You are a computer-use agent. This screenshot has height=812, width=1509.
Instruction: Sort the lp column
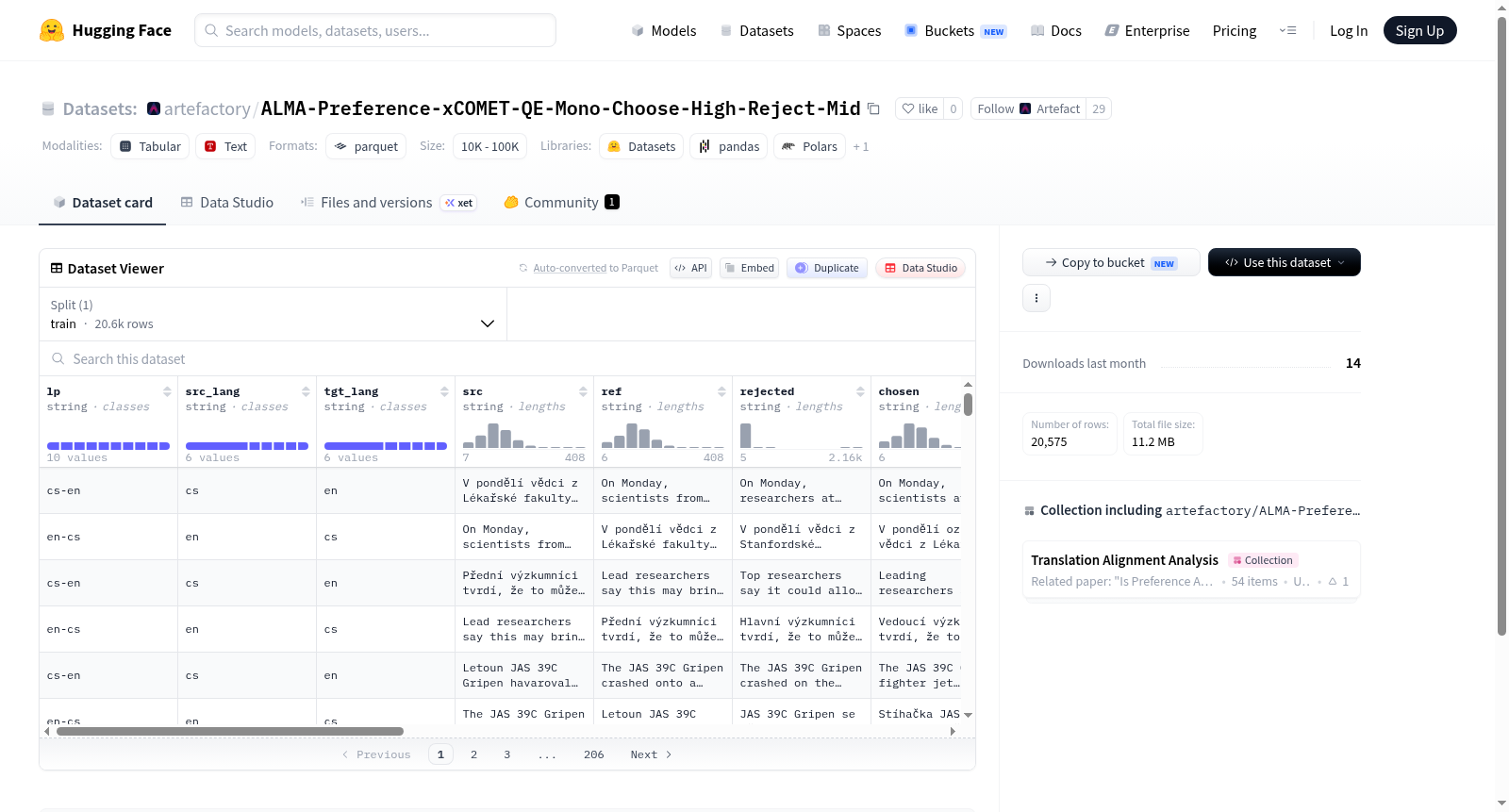pos(167,391)
